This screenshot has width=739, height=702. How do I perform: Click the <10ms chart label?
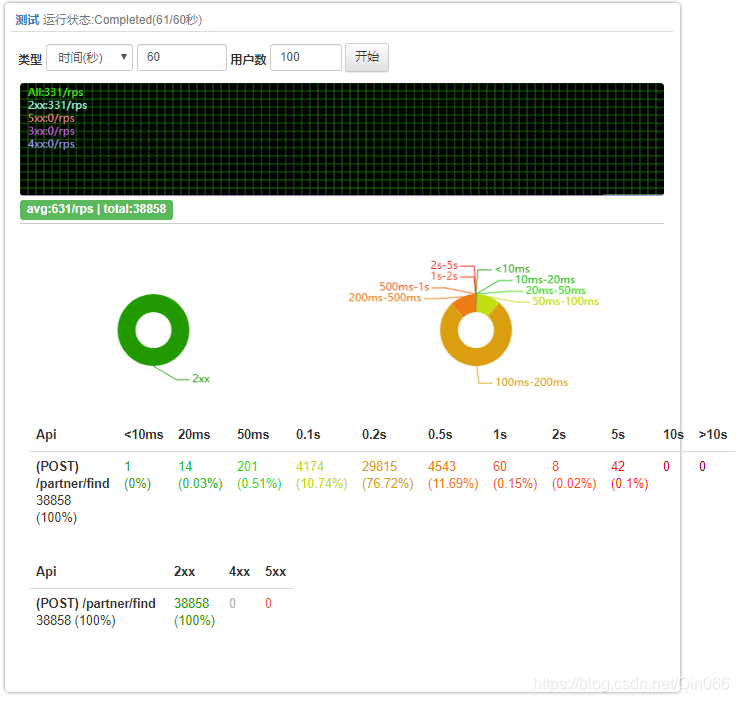point(512,269)
